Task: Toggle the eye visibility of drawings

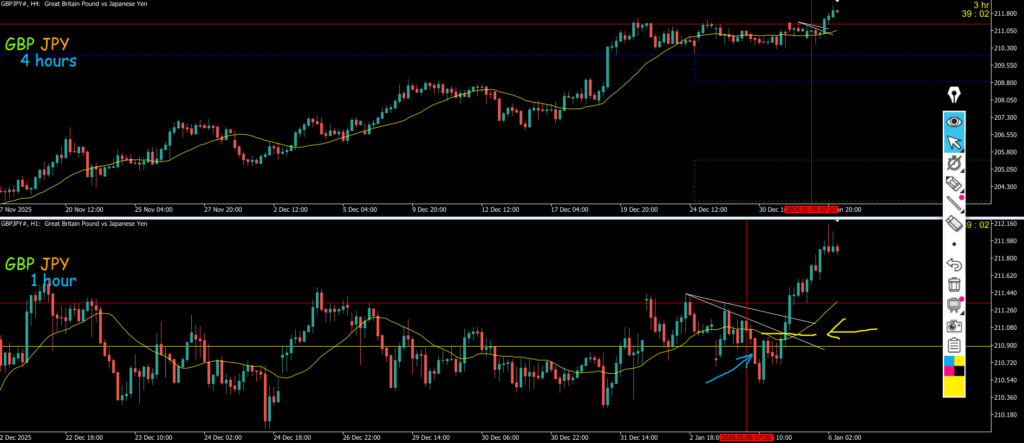Action: pyautogui.click(x=954, y=120)
